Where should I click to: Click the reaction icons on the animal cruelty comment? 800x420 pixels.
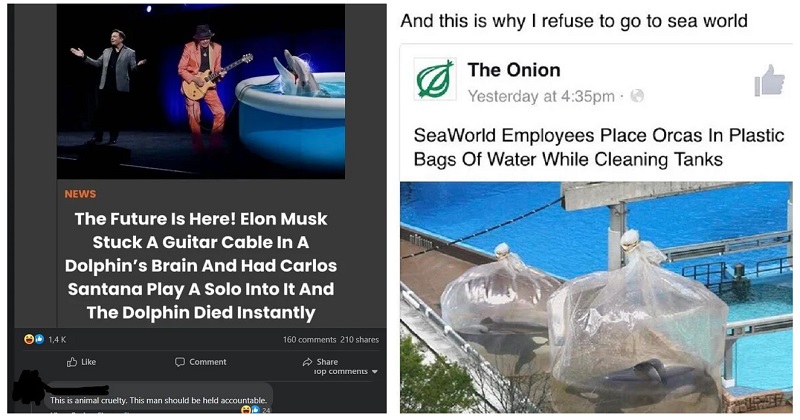(251, 409)
